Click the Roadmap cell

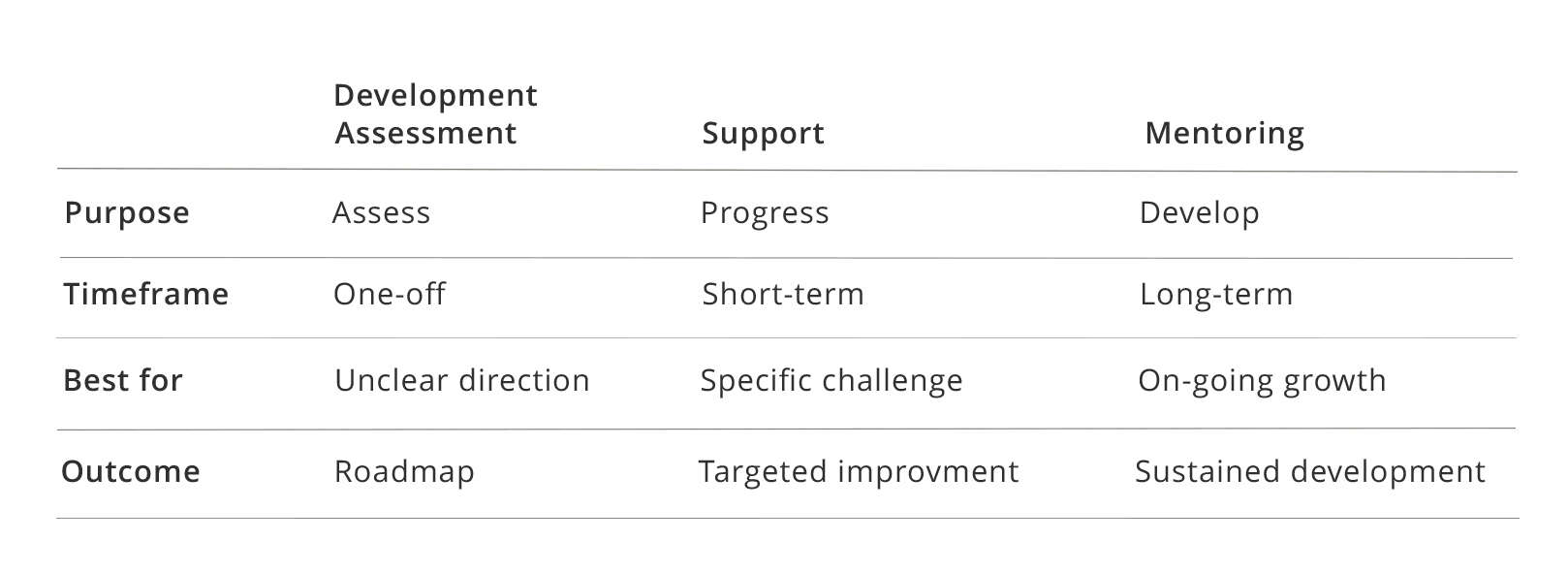click(404, 471)
